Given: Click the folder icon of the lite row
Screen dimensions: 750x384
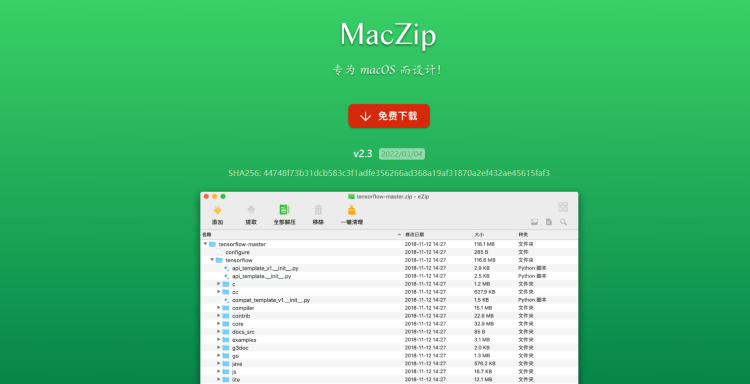Looking at the screenshot, I should (x=226, y=379).
